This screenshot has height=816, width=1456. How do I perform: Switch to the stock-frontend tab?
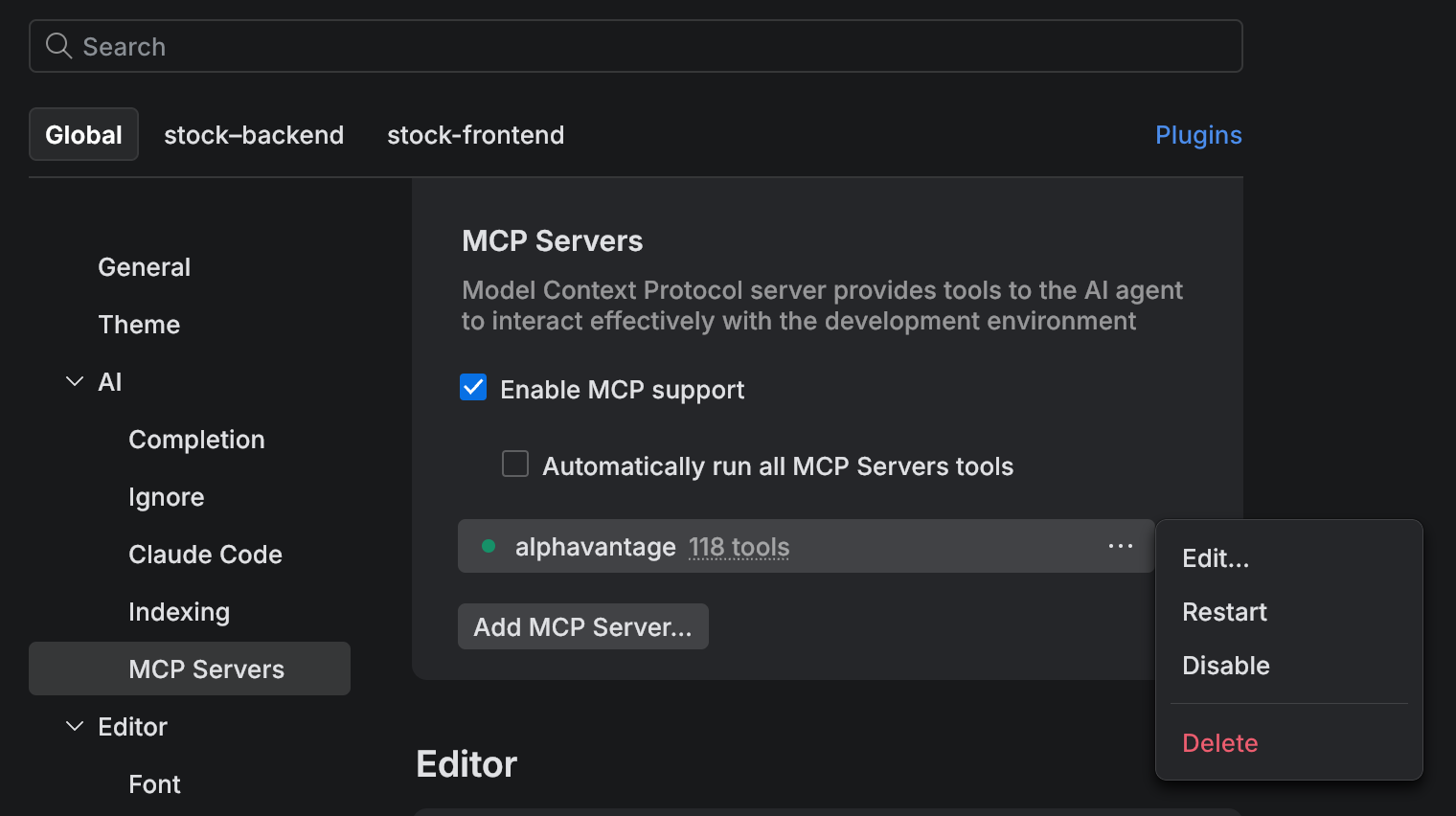coord(475,134)
